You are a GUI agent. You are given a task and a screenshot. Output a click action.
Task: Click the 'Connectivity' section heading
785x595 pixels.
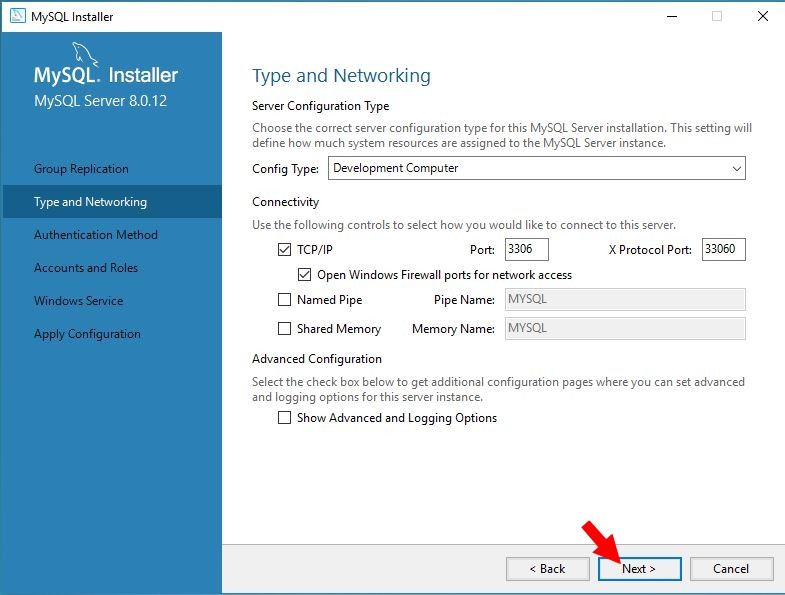(285, 202)
